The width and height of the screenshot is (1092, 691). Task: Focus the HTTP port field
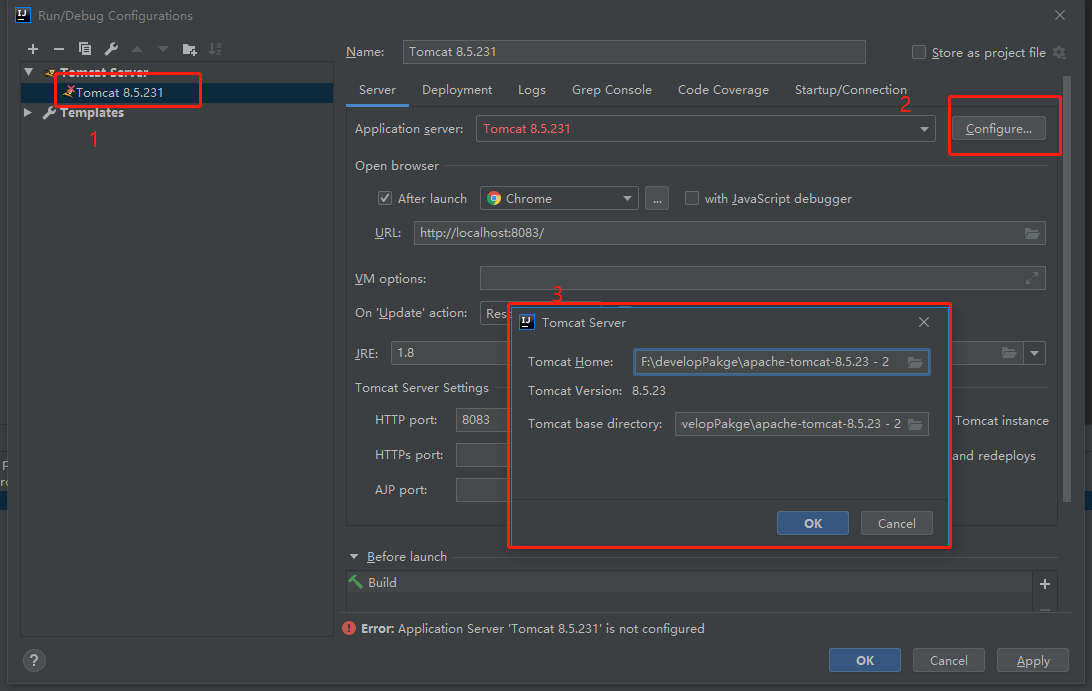(x=483, y=420)
